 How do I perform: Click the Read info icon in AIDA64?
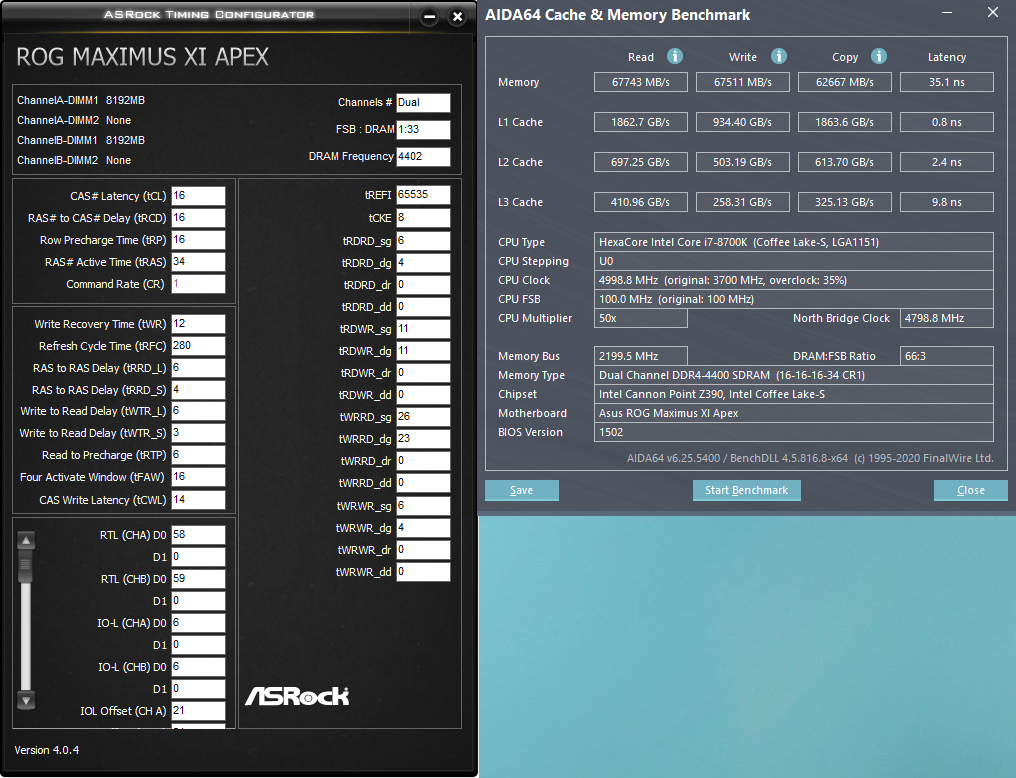tap(675, 56)
